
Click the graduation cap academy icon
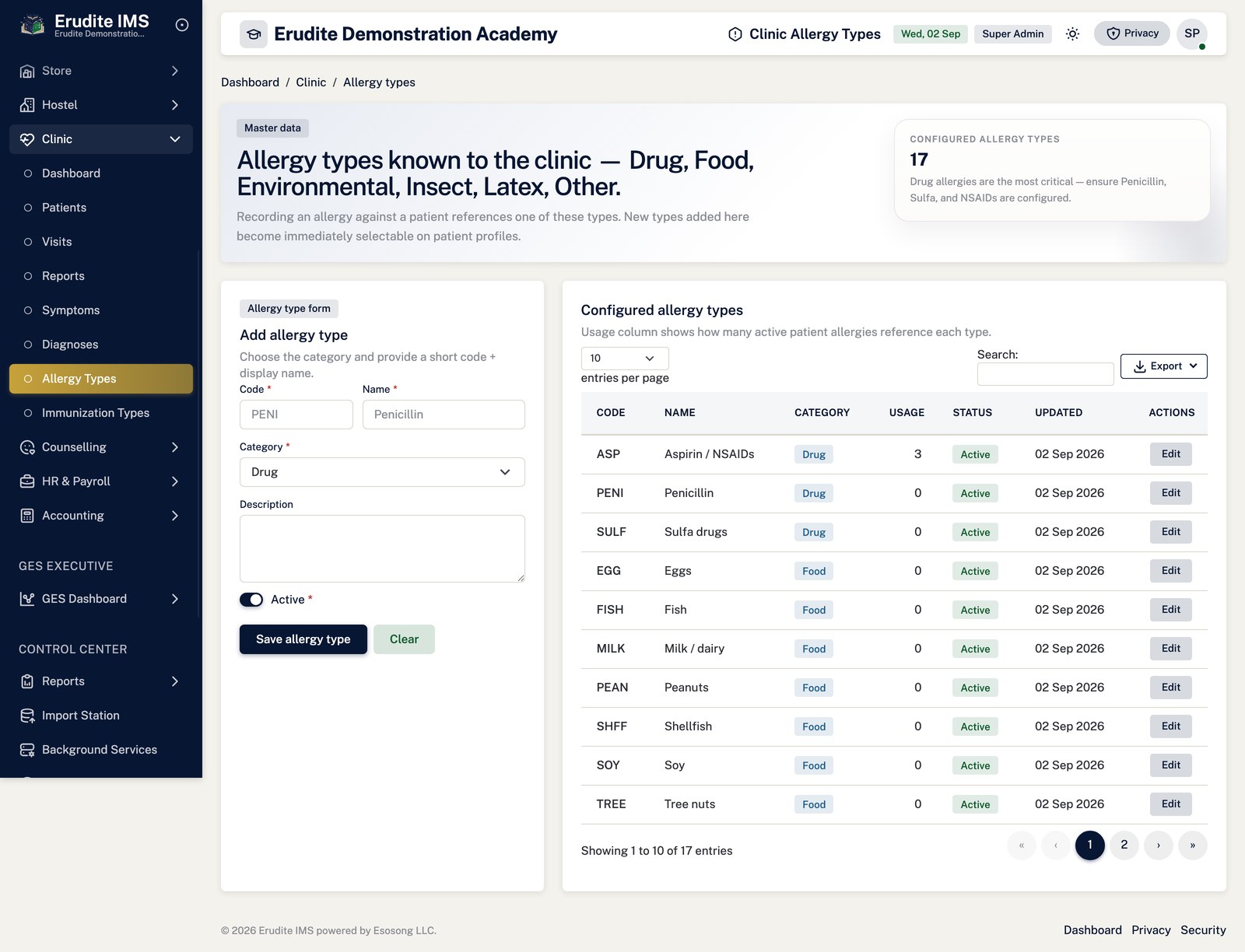pos(254,34)
